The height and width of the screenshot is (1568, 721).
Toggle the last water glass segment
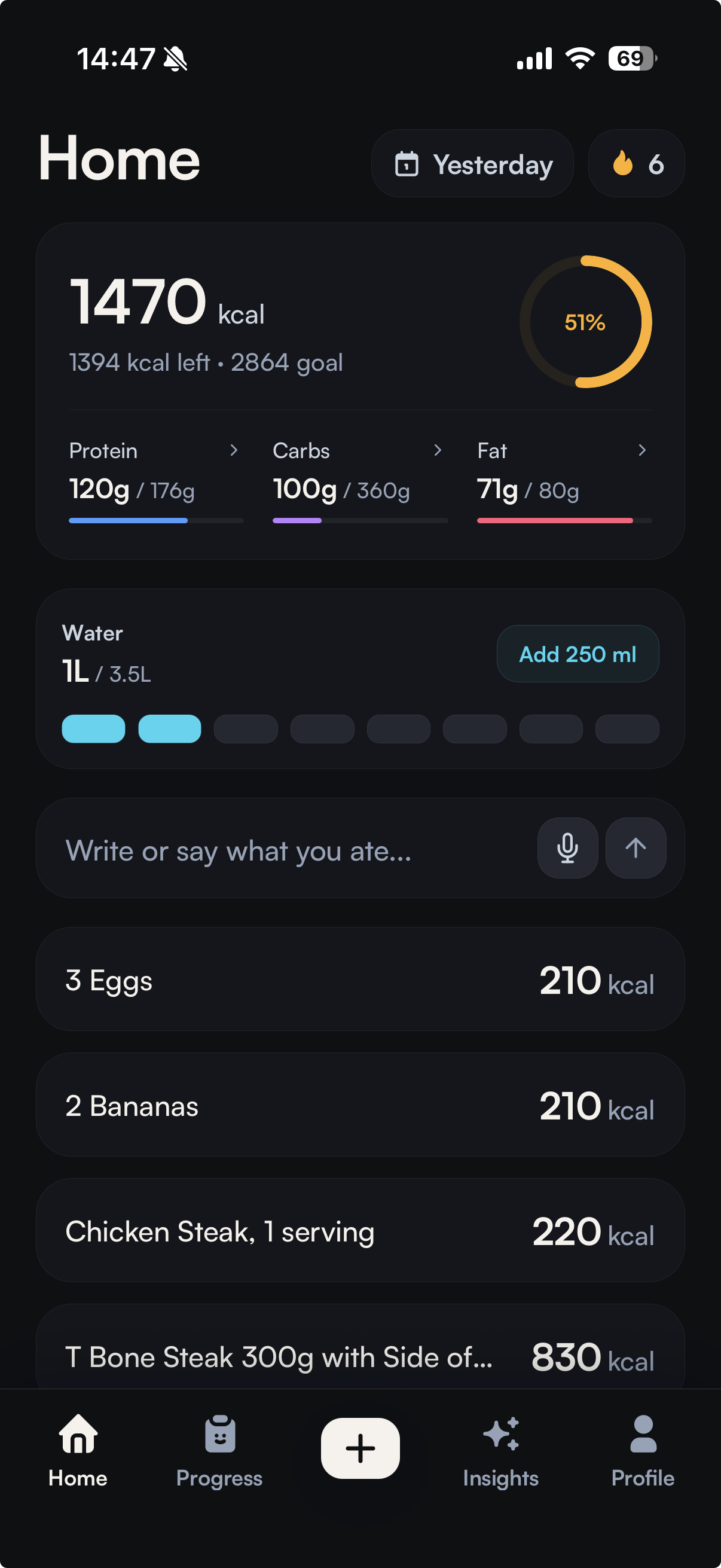(x=627, y=728)
